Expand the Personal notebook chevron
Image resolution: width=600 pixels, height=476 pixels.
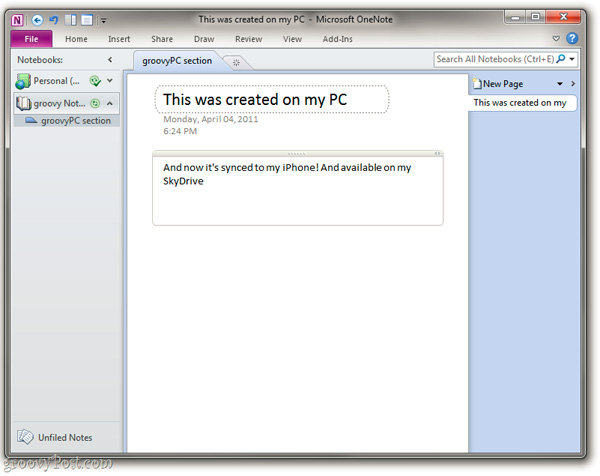tap(110, 81)
